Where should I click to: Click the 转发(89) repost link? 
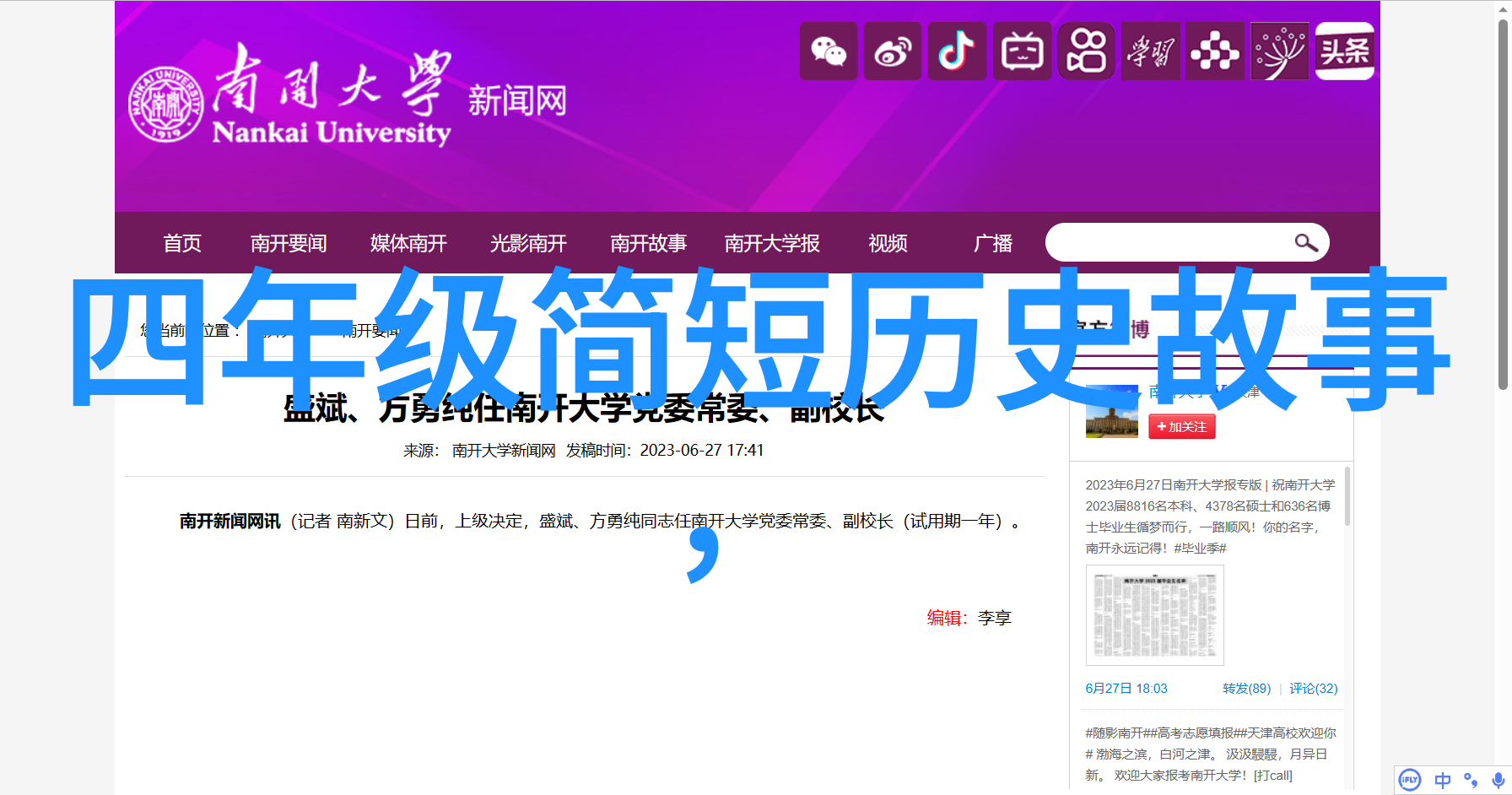pyautogui.click(x=1246, y=689)
